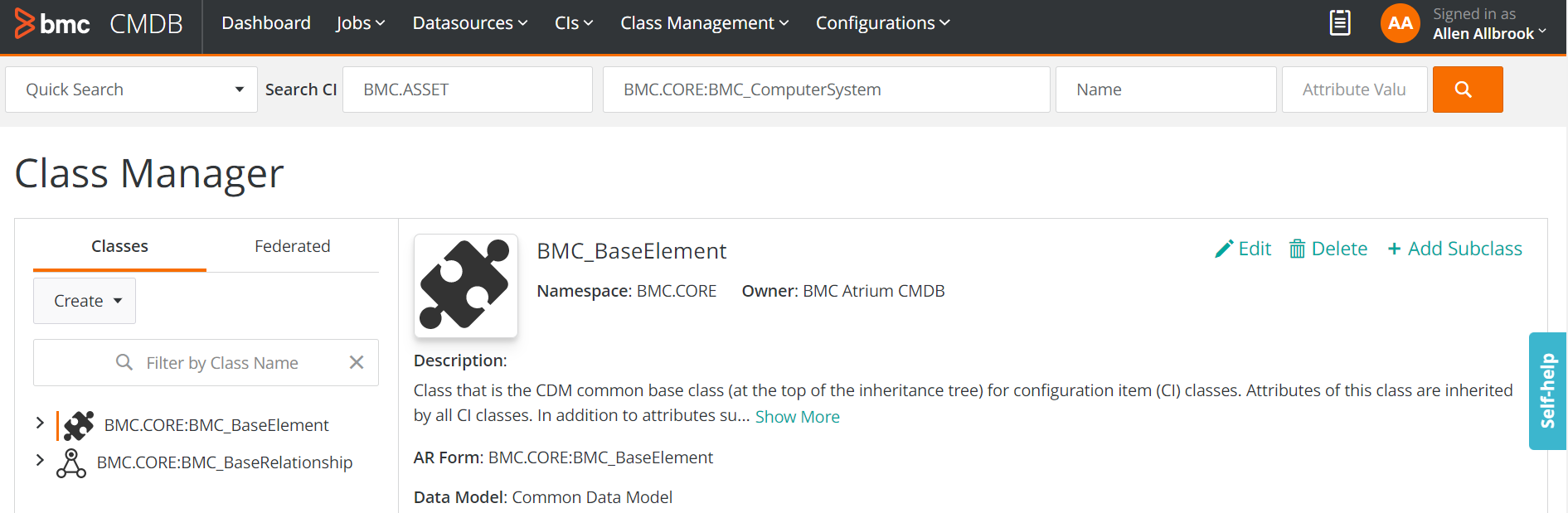The height and width of the screenshot is (513, 1568).
Task: Open the Self-help side panel
Action: pyautogui.click(x=1547, y=391)
